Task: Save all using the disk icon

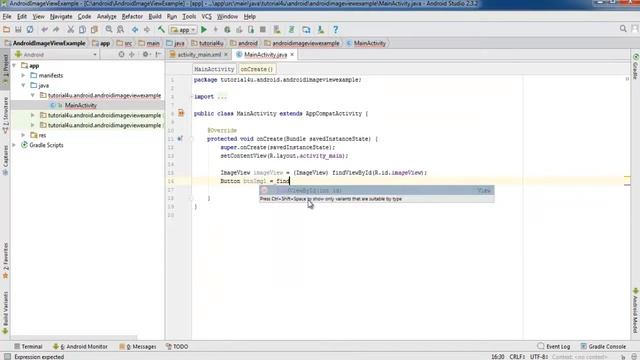Action: 18,29
